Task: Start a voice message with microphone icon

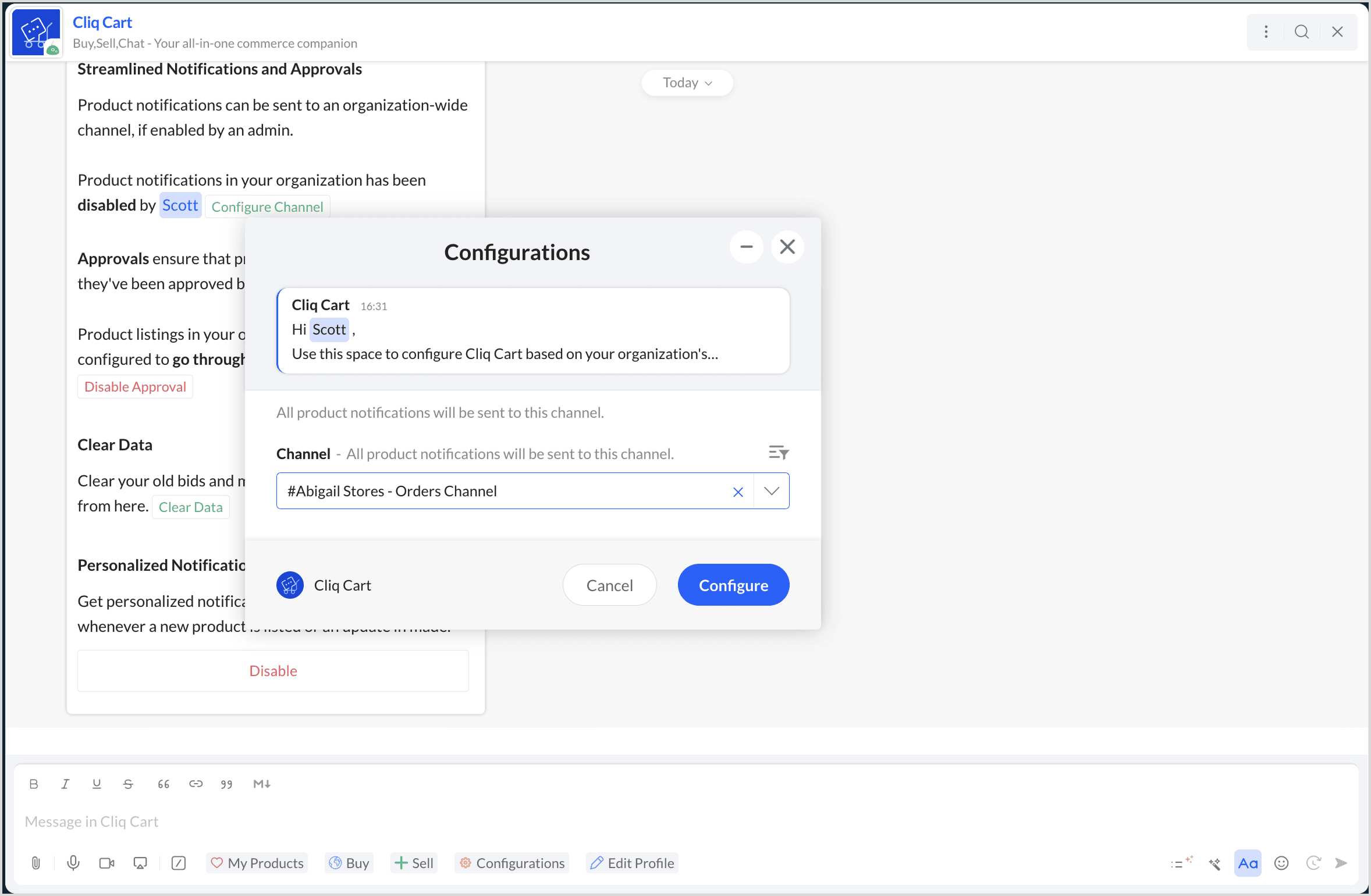Action: point(73,863)
